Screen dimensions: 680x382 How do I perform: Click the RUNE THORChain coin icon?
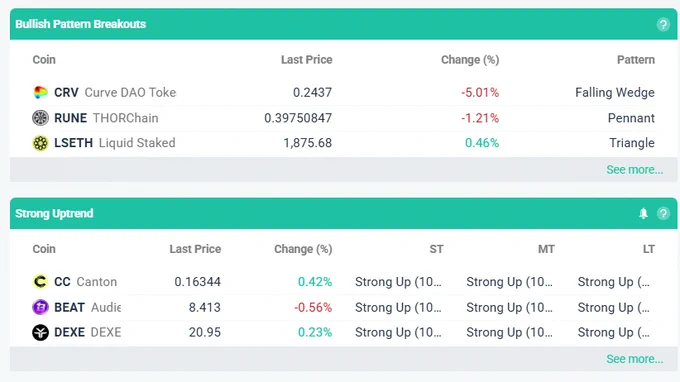click(40, 118)
